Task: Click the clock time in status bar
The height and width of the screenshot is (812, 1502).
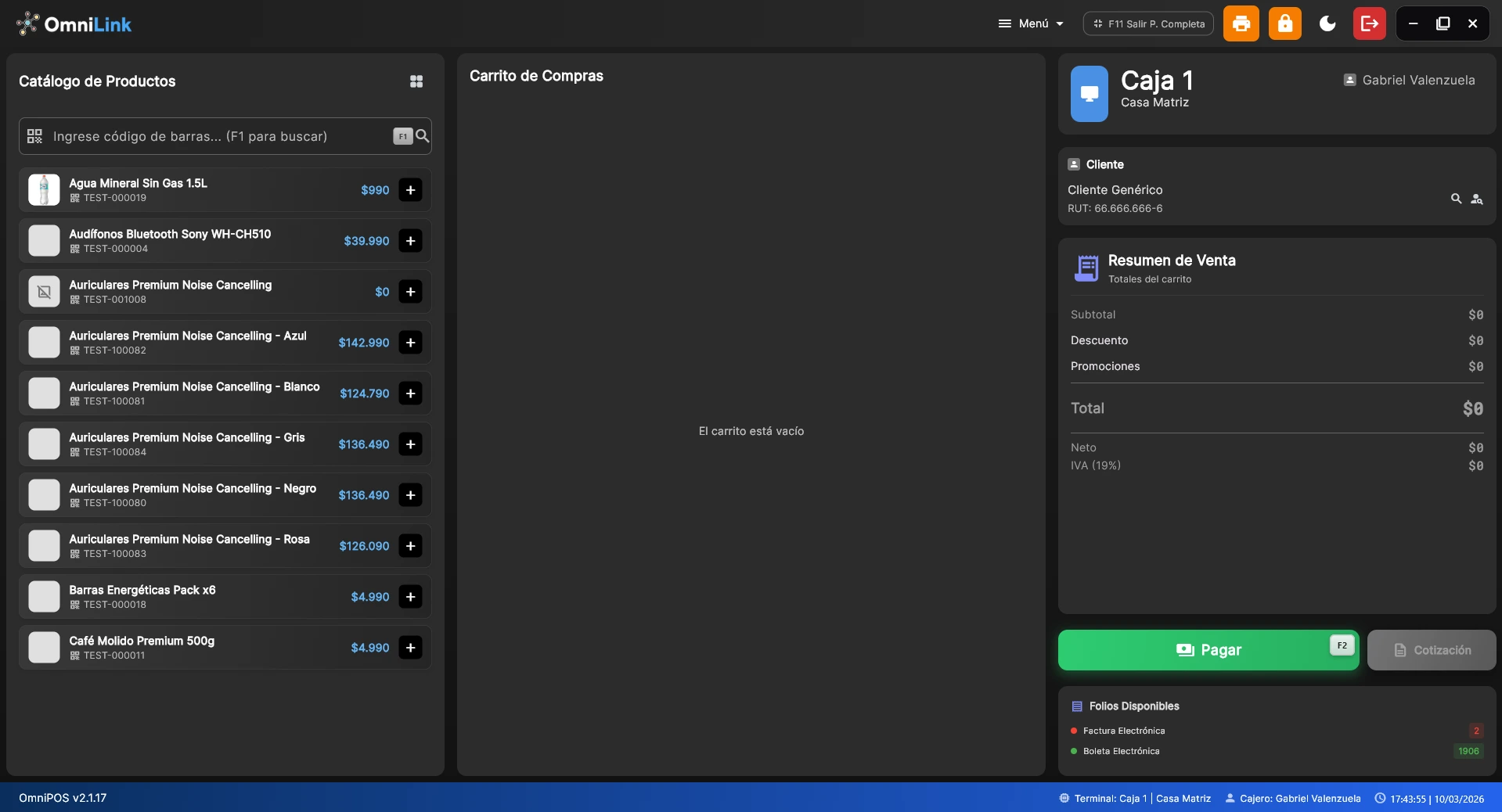Action: click(x=1408, y=799)
